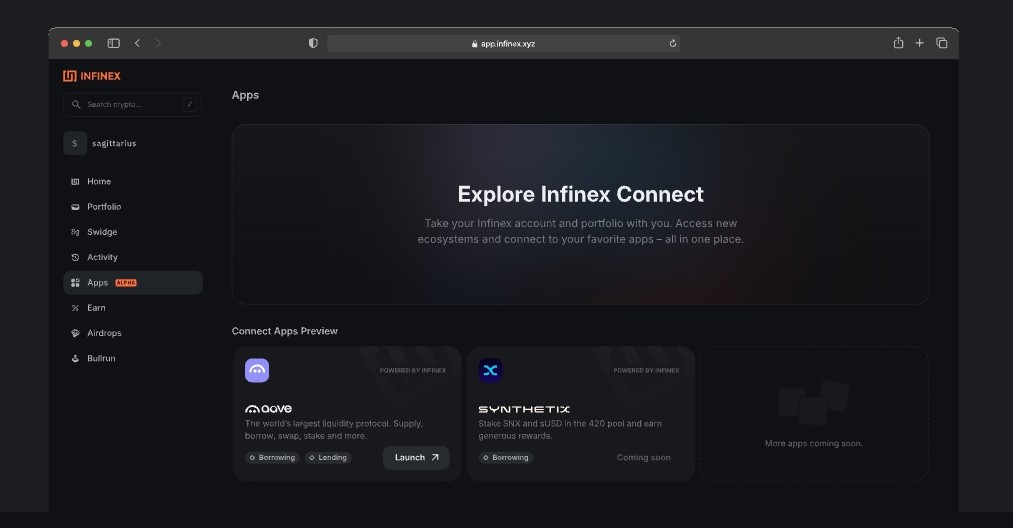The width and height of the screenshot is (1013, 528).
Task: Show the tab overview icon
Action: [941, 43]
